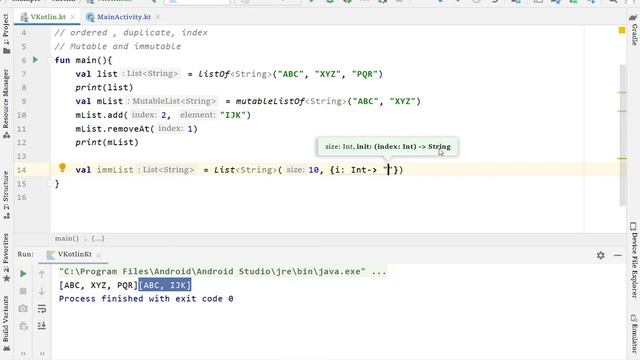Click the down arrow in Run panel
The height and width of the screenshot is (360, 640).
42,291
